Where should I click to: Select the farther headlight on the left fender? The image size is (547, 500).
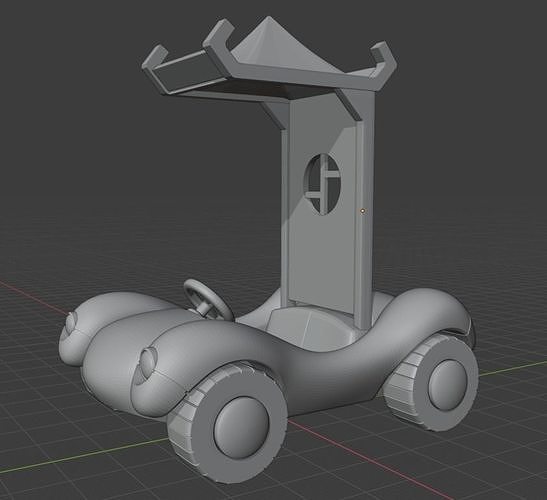tap(72, 322)
